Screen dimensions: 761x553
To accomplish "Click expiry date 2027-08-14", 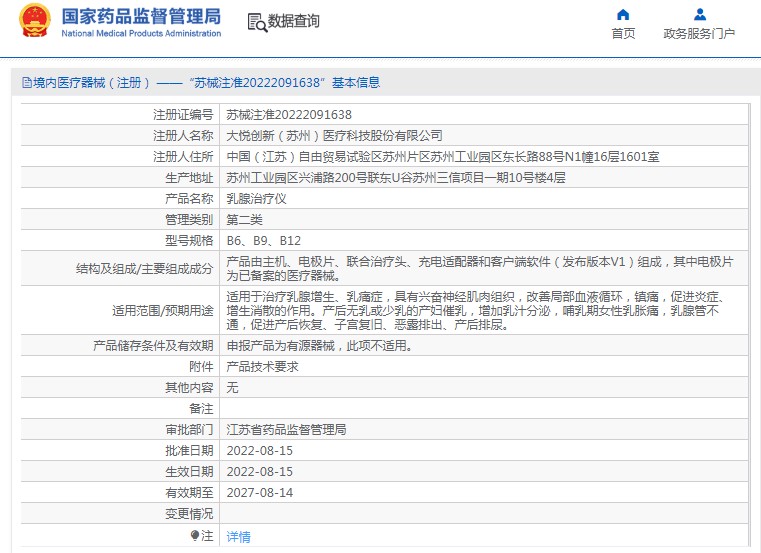I will (x=260, y=492).
